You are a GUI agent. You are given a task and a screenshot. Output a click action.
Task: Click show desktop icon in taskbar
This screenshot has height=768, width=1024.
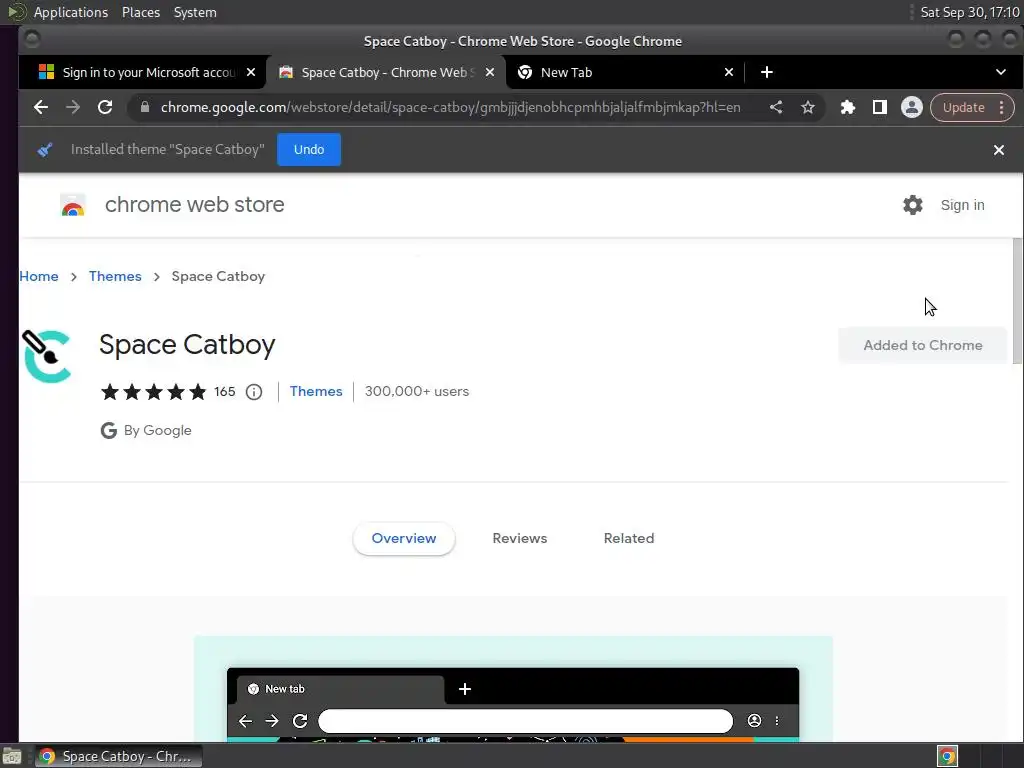pos(12,756)
